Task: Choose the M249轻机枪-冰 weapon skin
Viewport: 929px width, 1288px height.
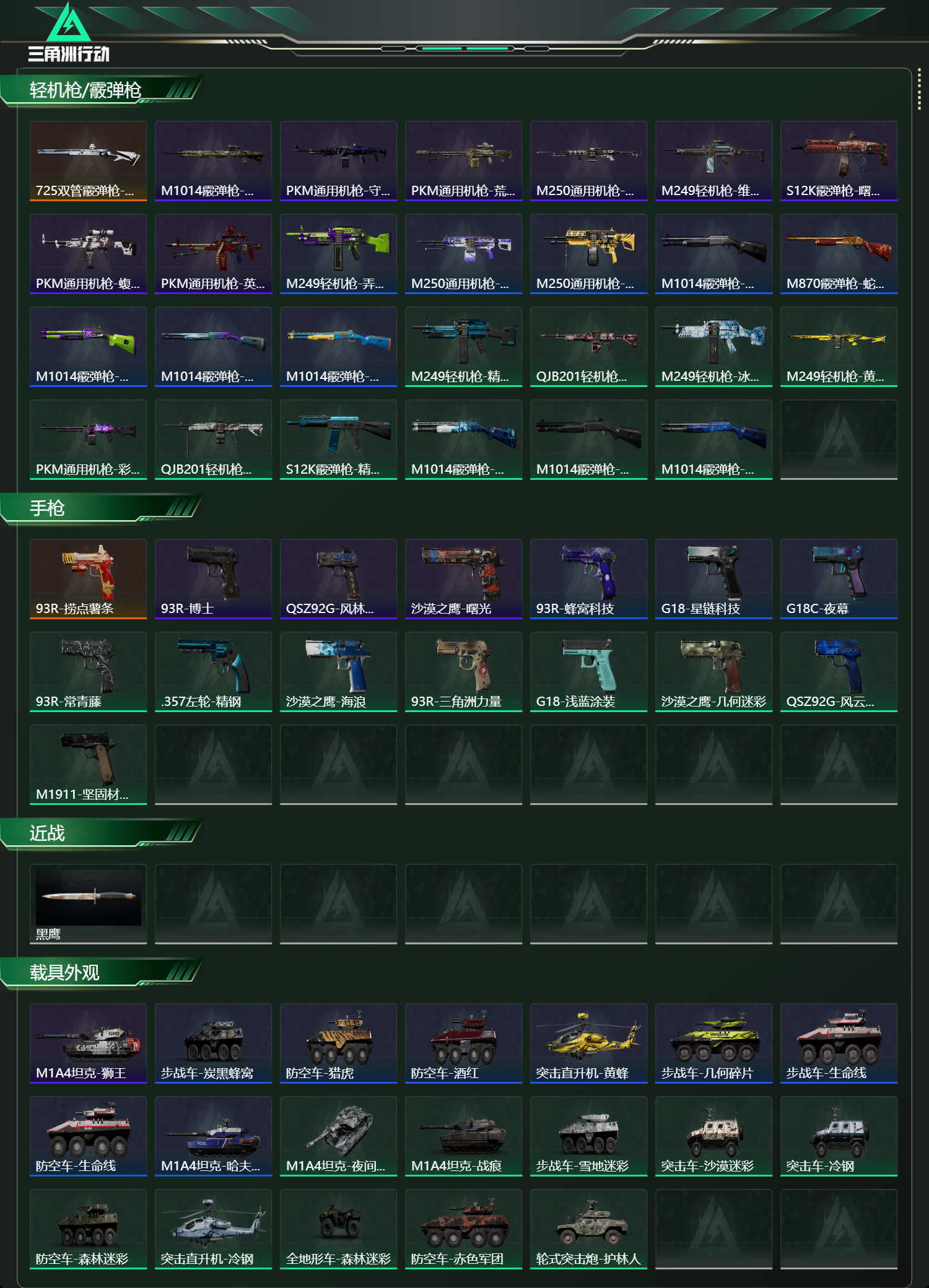Action: point(713,347)
